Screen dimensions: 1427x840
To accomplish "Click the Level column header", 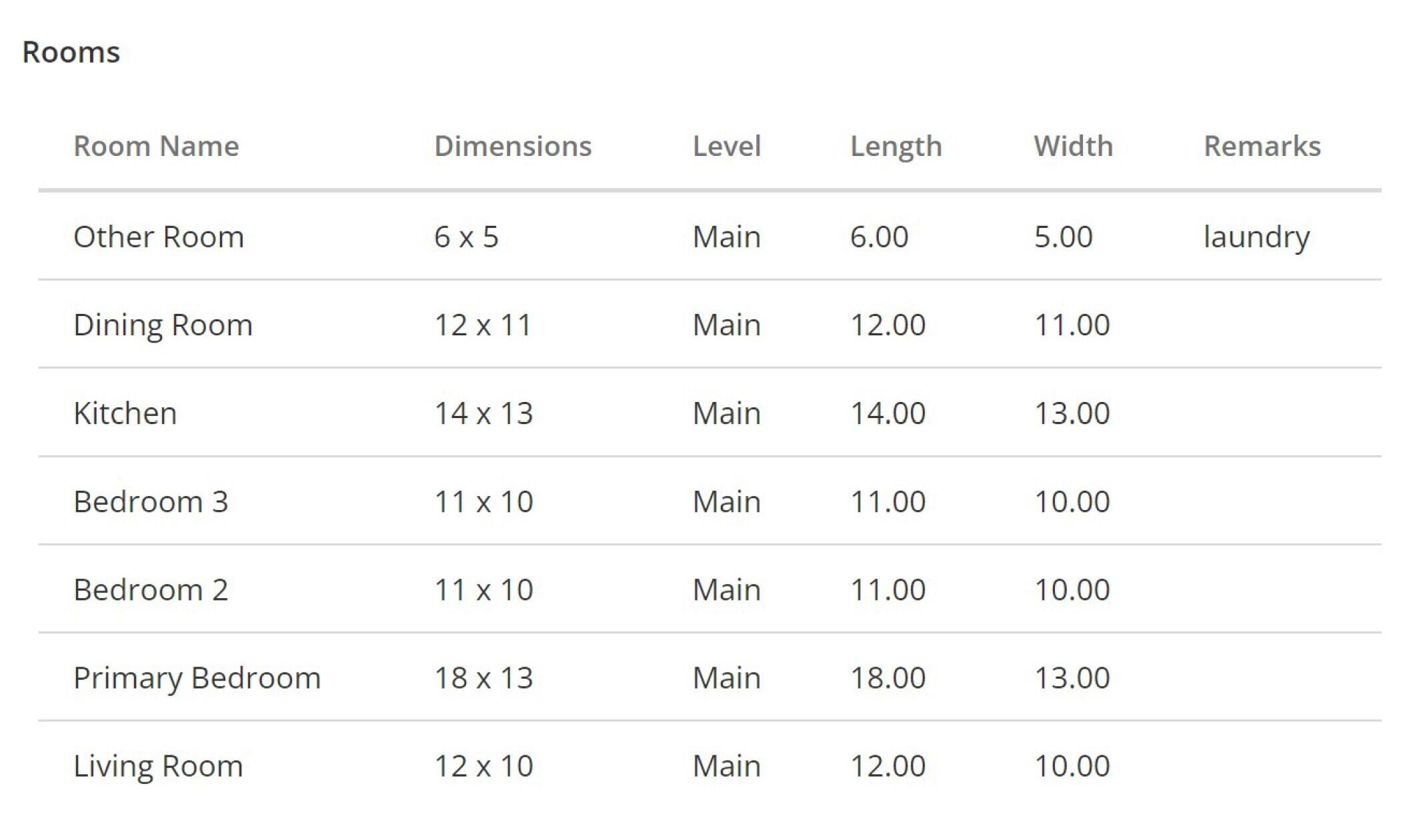I will (x=726, y=146).
